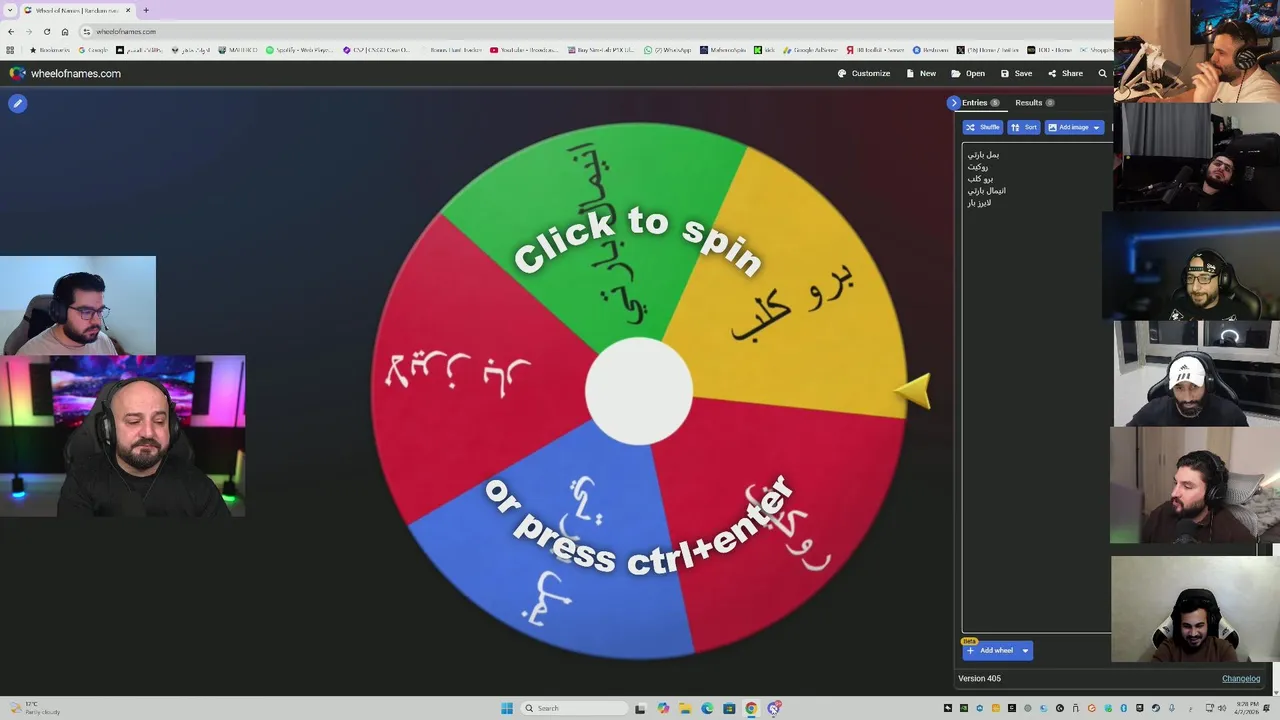Viewport: 1280px width, 720px height.
Task: Share the wheel with Share button
Action: pyautogui.click(x=1065, y=73)
